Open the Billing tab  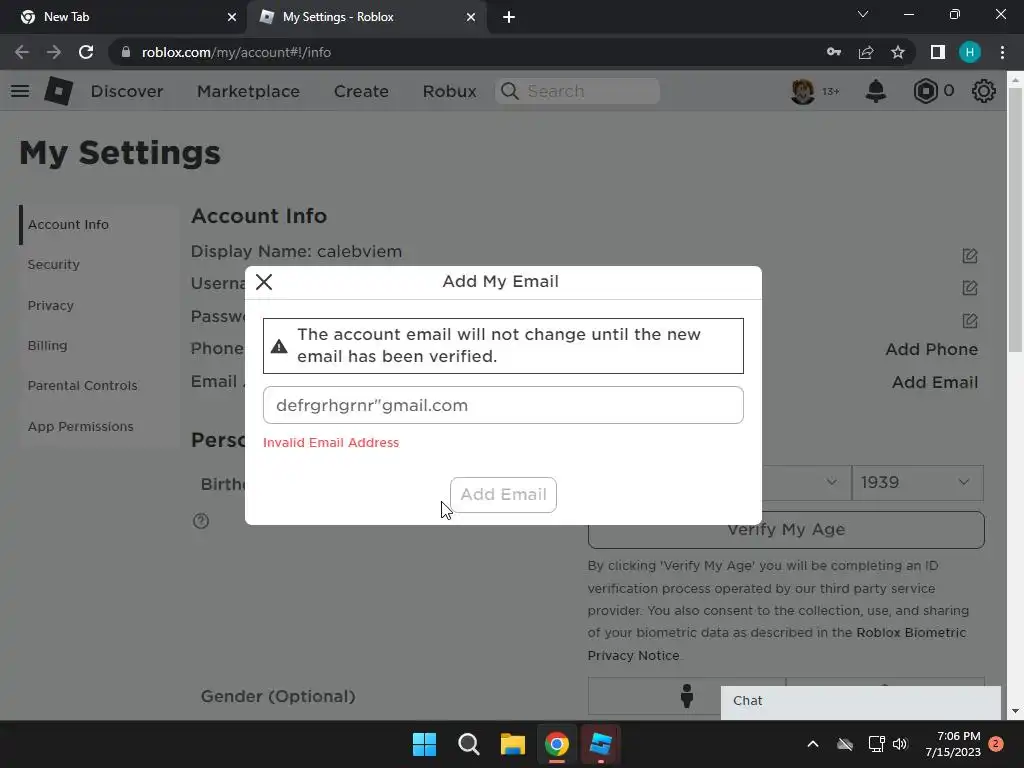click(47, 345)
